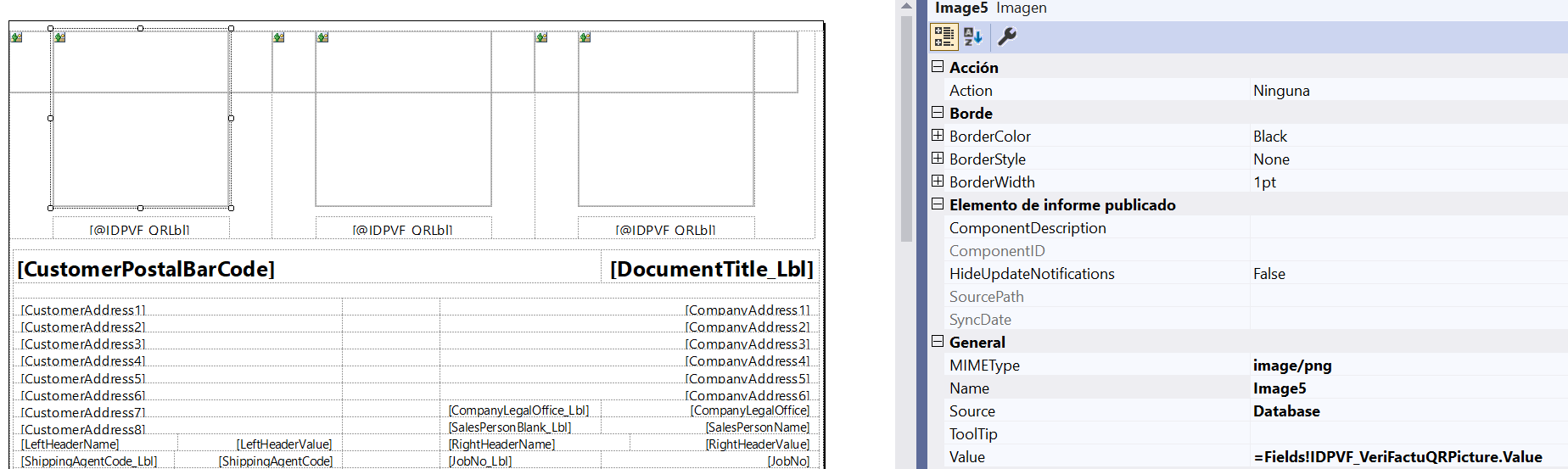The image size is (1568, 469).
Task: Collapse the Borde category
Action: click(938, 113)
